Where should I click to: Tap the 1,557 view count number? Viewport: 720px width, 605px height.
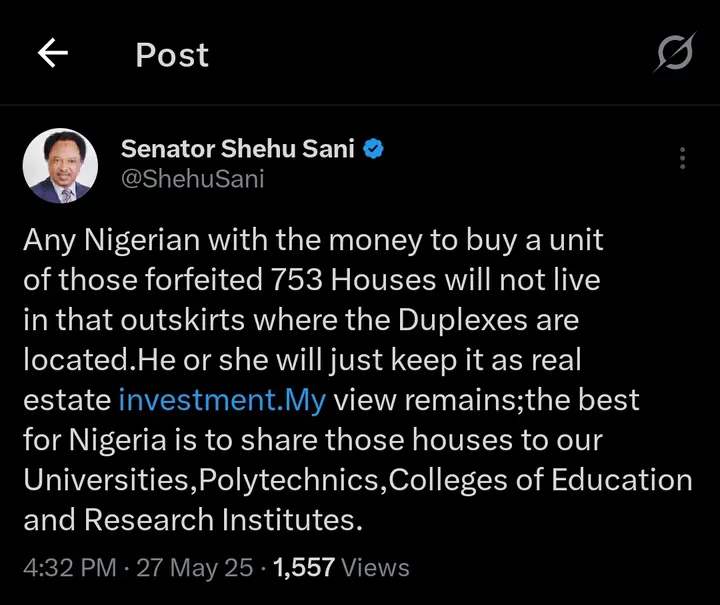pyautogui.click(x=303, y=568)
